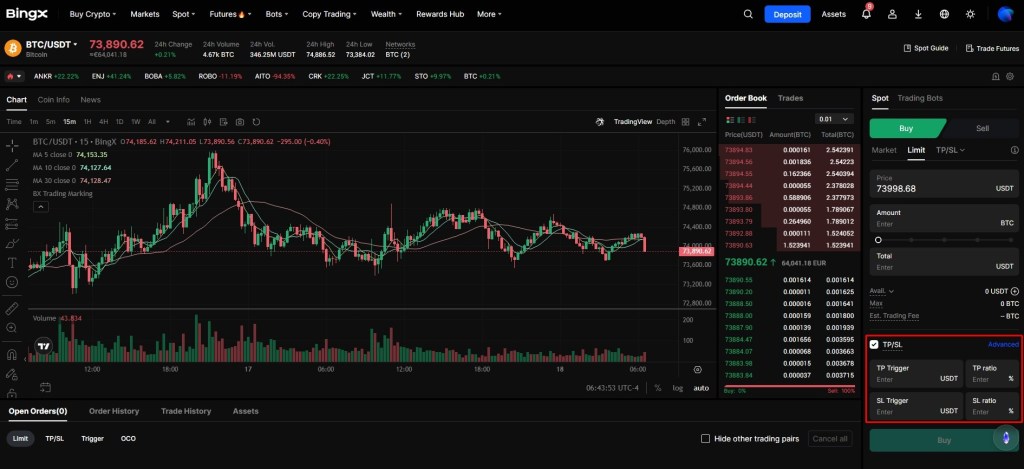Click the blue Deposit button
This screenshot has height=469, width=1024.
tap(787, 14)
